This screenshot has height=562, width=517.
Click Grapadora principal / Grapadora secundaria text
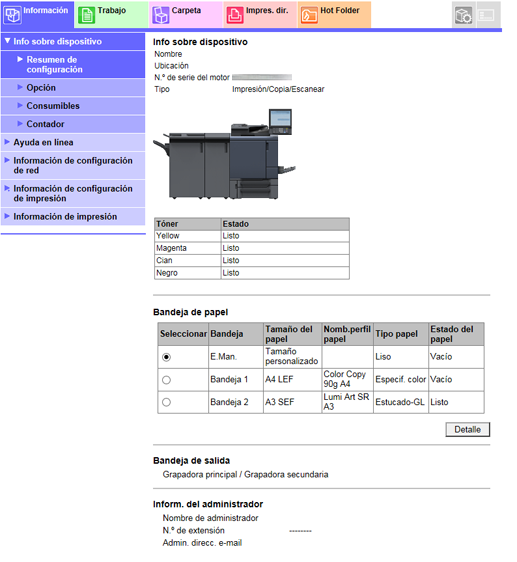coord(245,474)
